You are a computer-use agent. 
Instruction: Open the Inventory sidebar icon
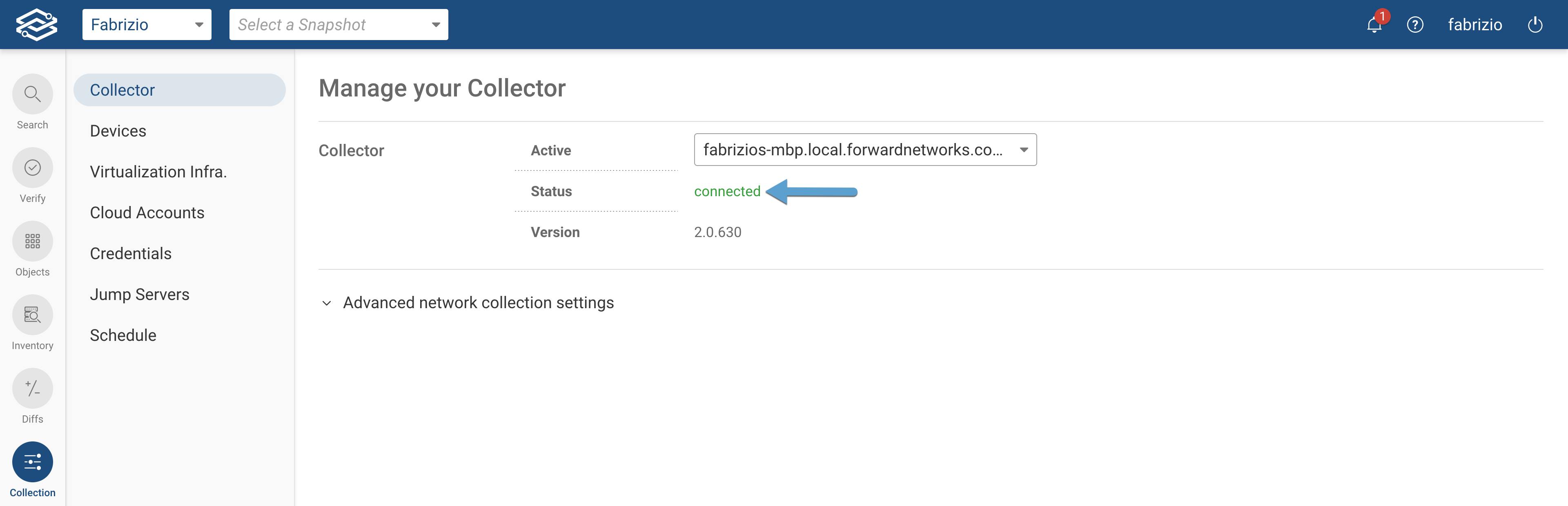tap(32, 315)
